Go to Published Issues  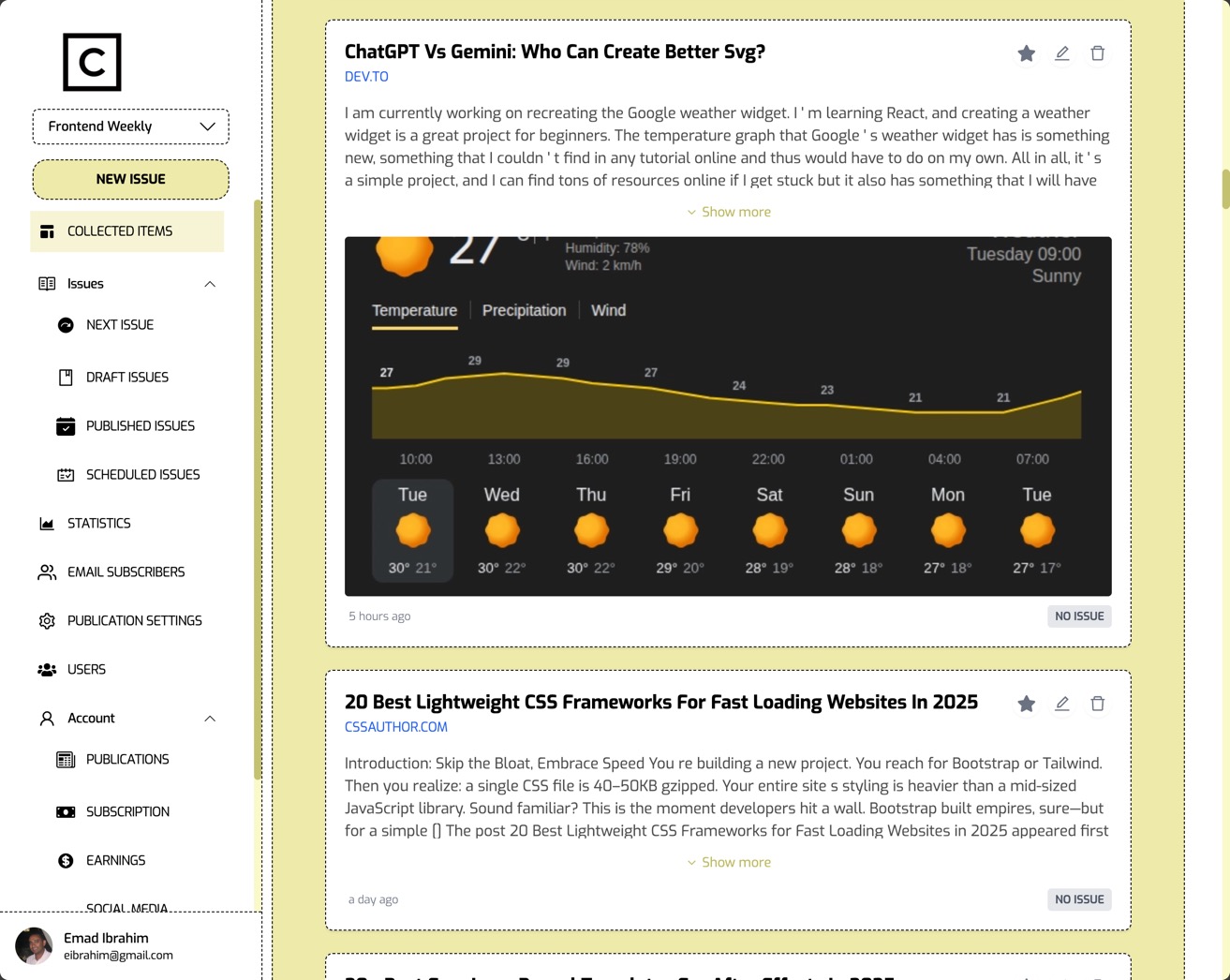[x=141, y=425]
